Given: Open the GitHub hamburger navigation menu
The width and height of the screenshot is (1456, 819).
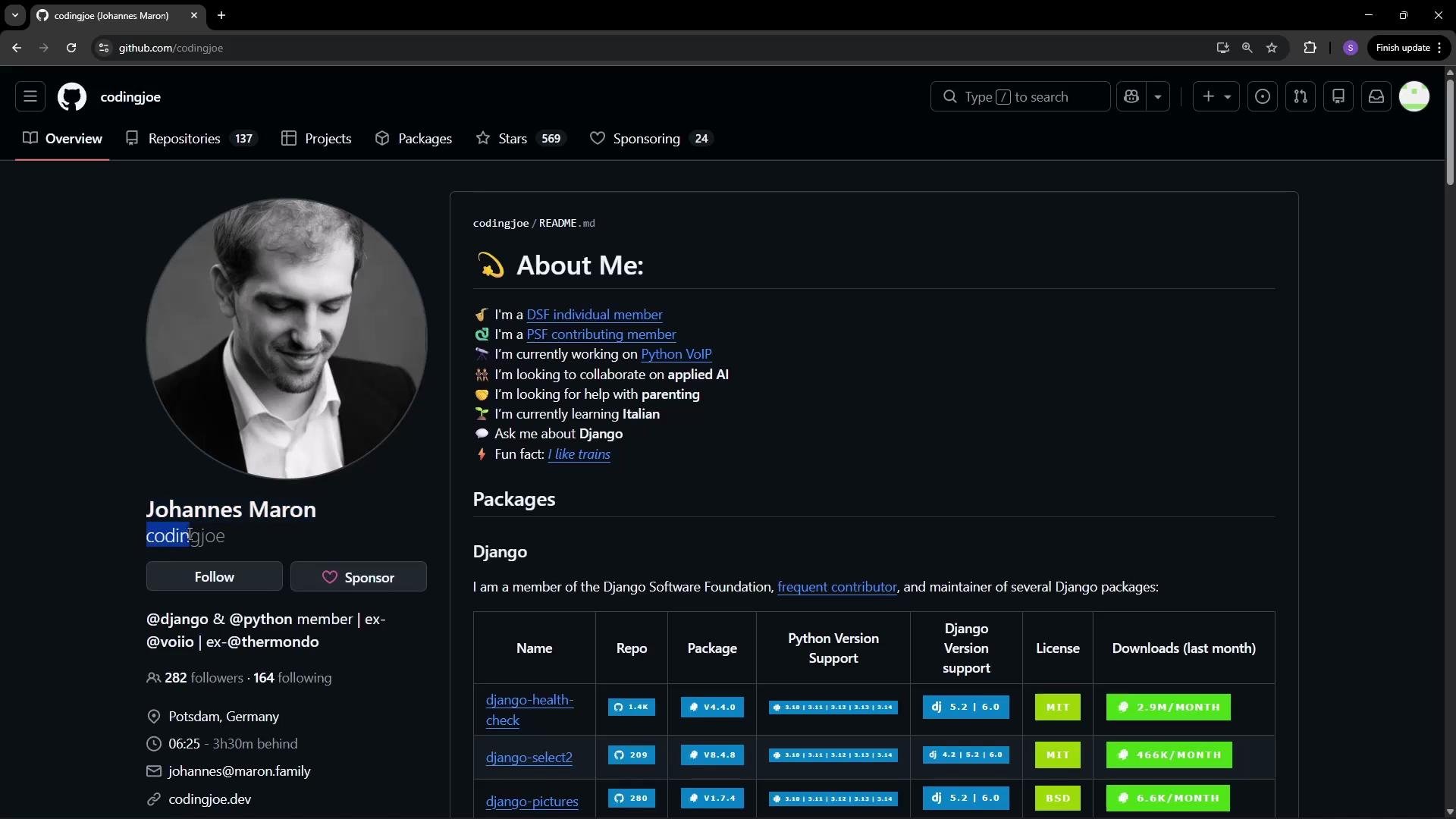Looking at the screenshot, I should coord(30,97).
